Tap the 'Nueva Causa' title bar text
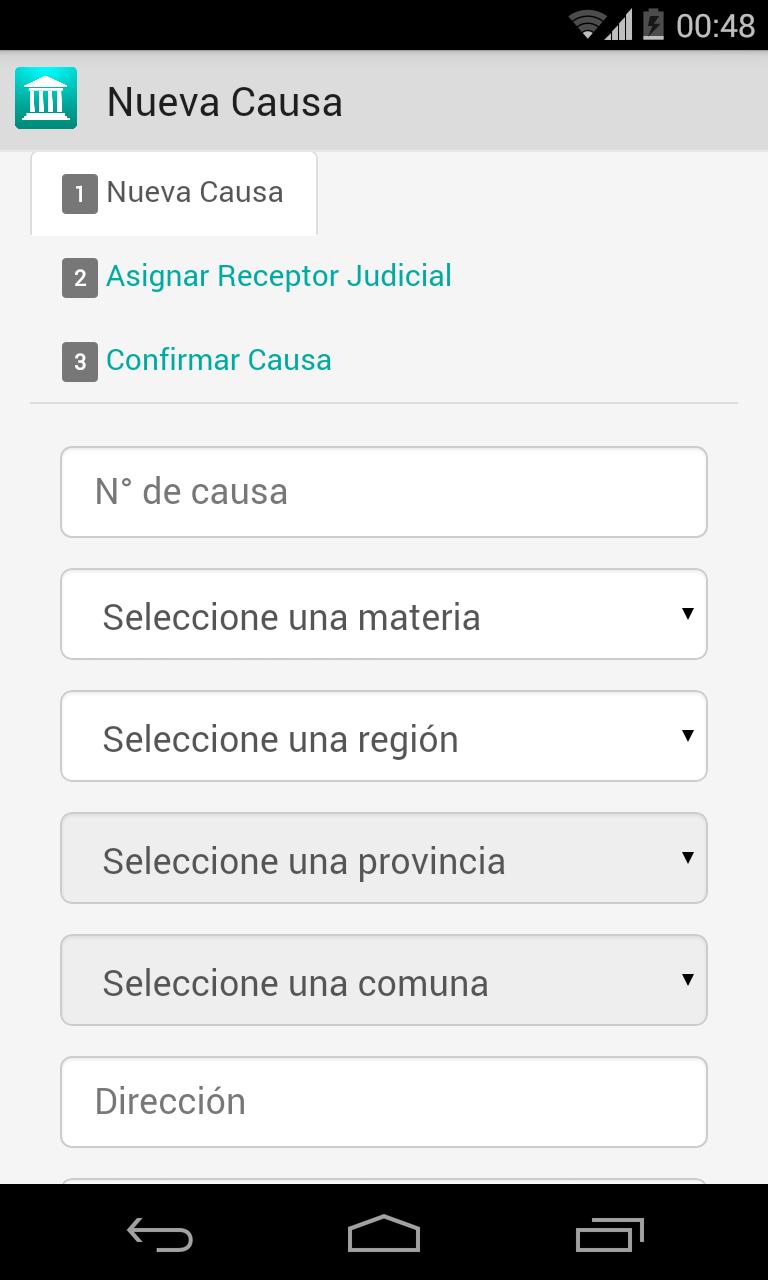This screenshot has height=1280, width=768. tap(224, 100)
